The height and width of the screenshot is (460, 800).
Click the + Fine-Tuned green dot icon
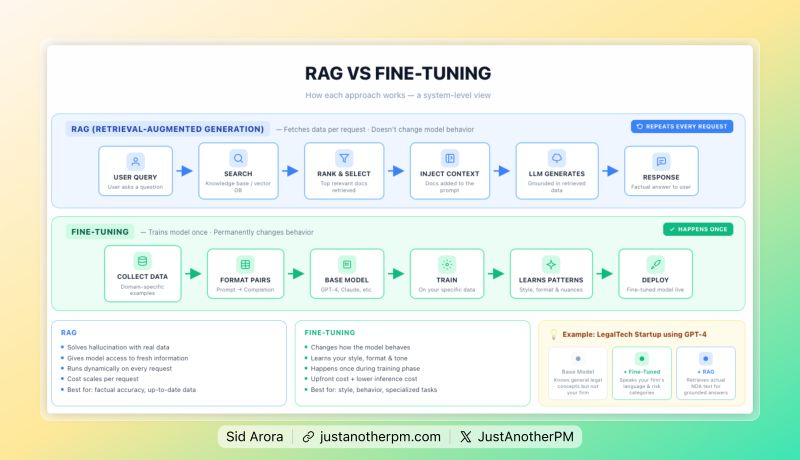(x=642, y=359)
